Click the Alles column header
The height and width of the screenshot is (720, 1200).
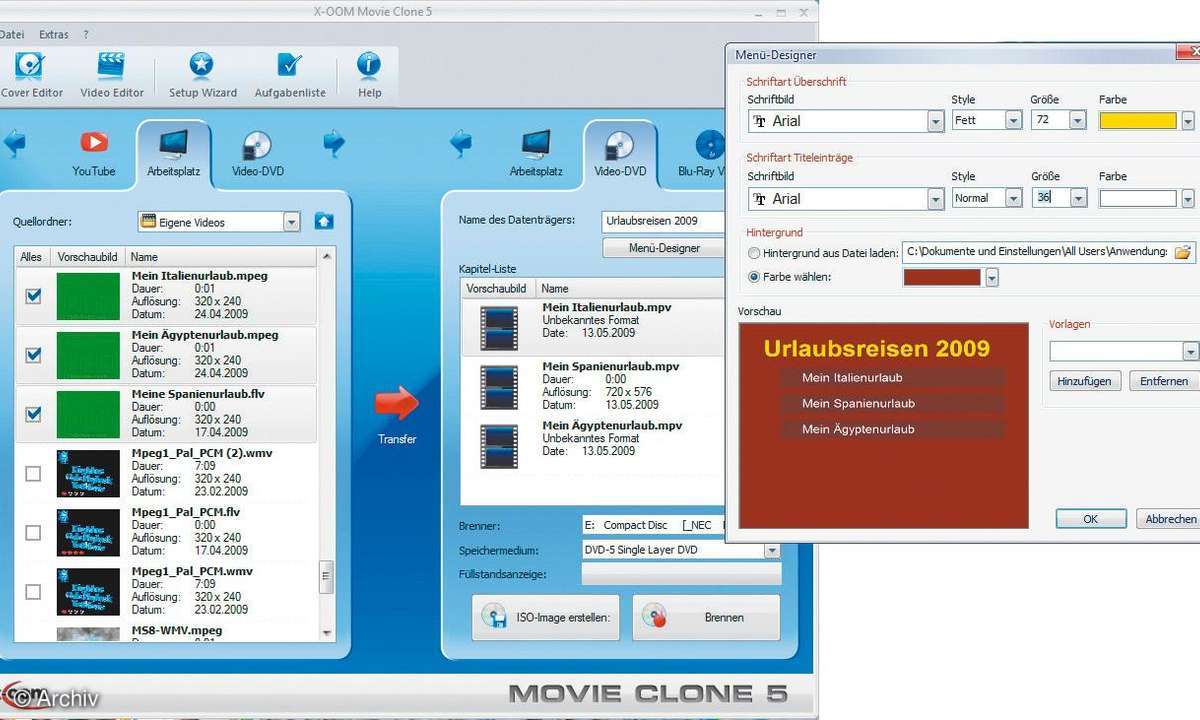point(31,257)
